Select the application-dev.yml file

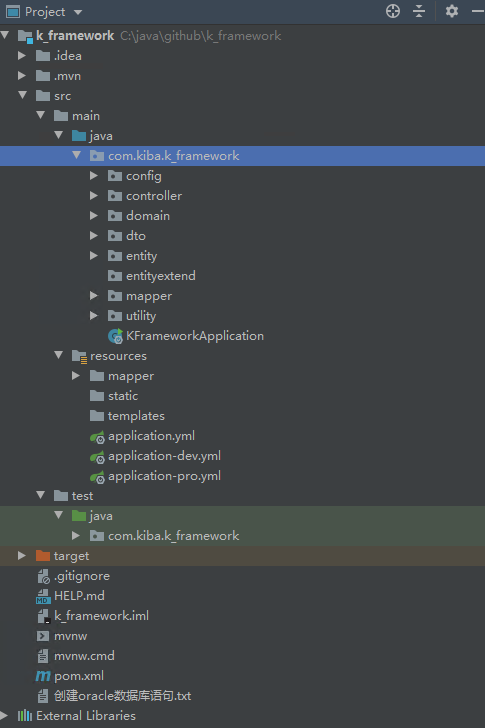point(164,456)
